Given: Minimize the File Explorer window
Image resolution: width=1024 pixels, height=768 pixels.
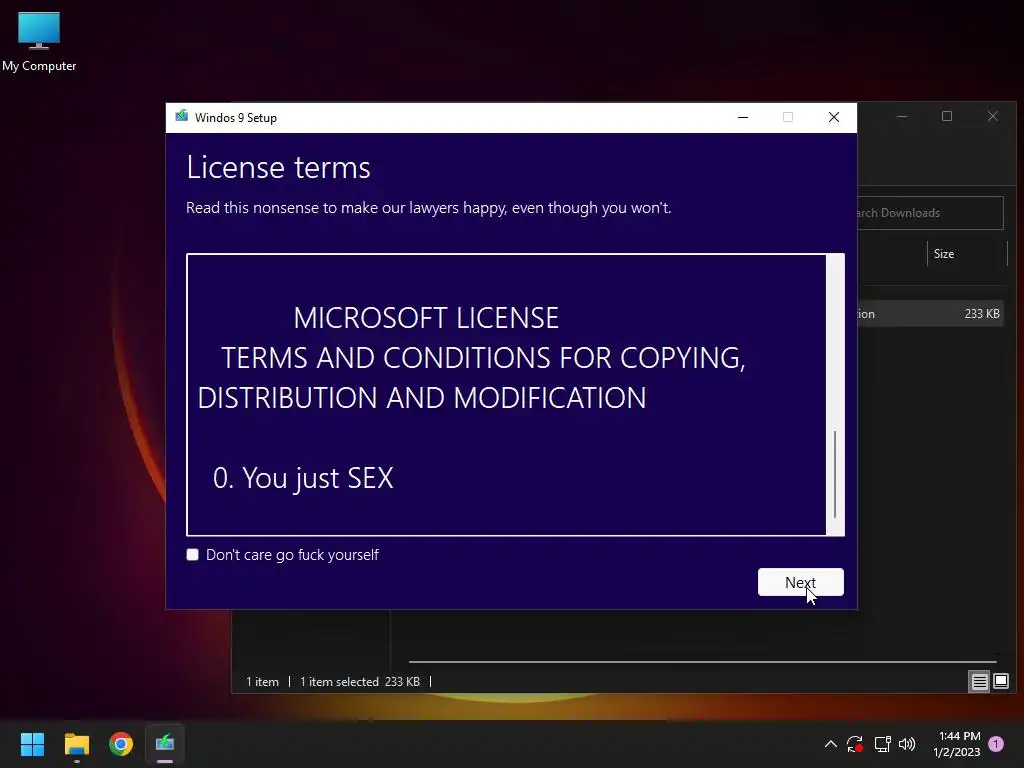Looking at the screenshot, I should (902, 116).
